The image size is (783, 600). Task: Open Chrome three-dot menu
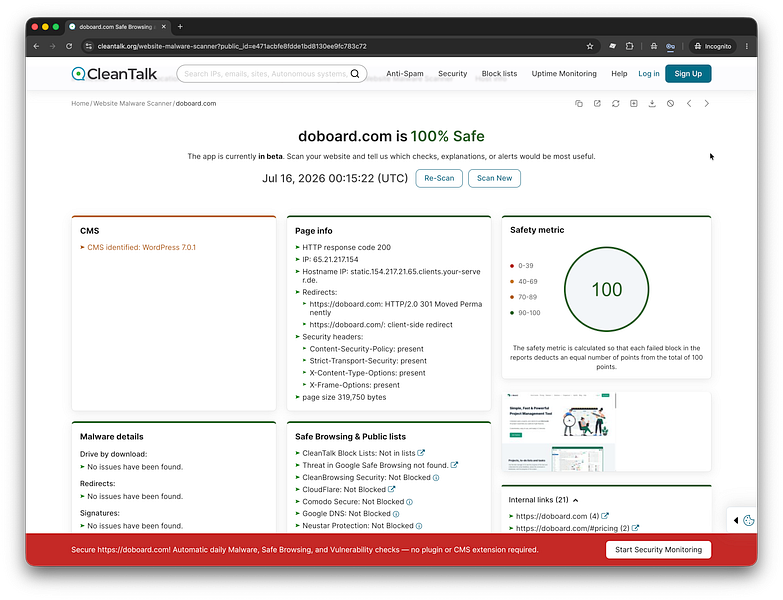[747, 46]
